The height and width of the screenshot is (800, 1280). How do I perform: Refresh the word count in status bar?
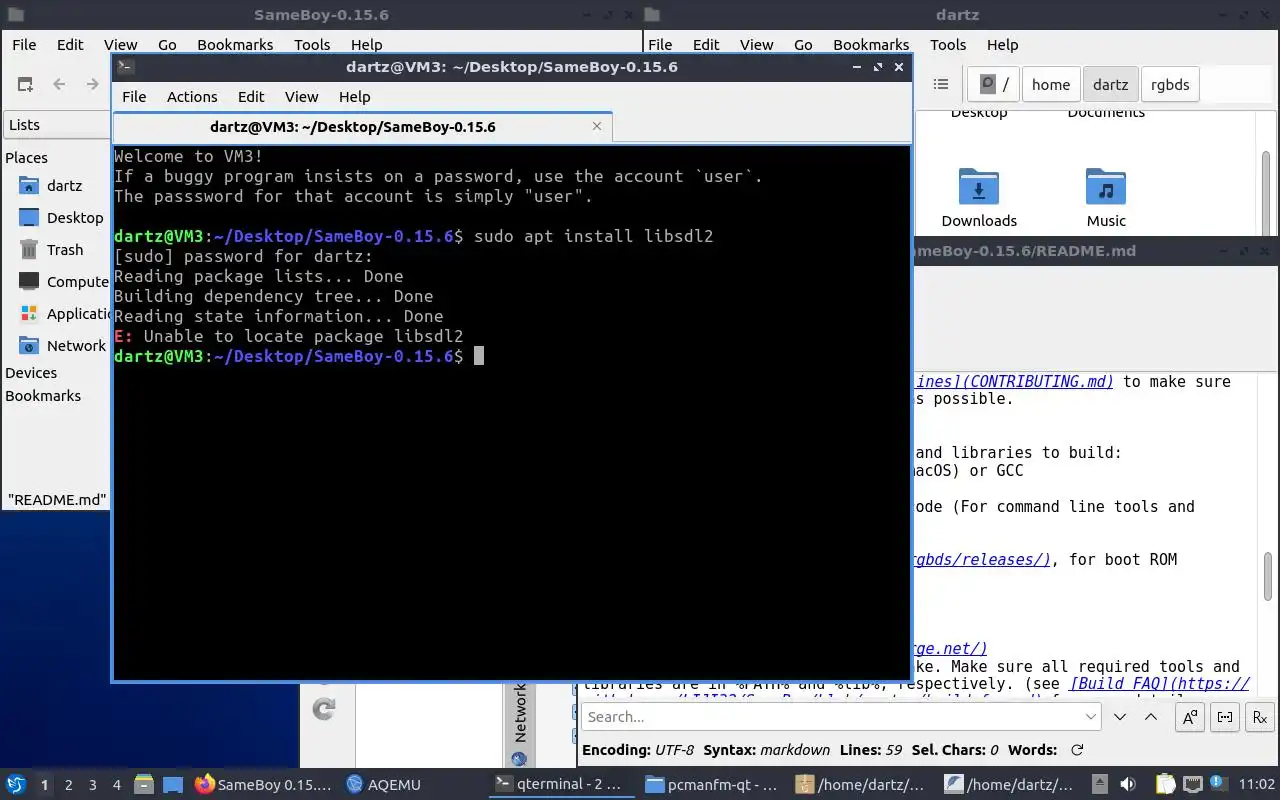(x=1077, y=750)
